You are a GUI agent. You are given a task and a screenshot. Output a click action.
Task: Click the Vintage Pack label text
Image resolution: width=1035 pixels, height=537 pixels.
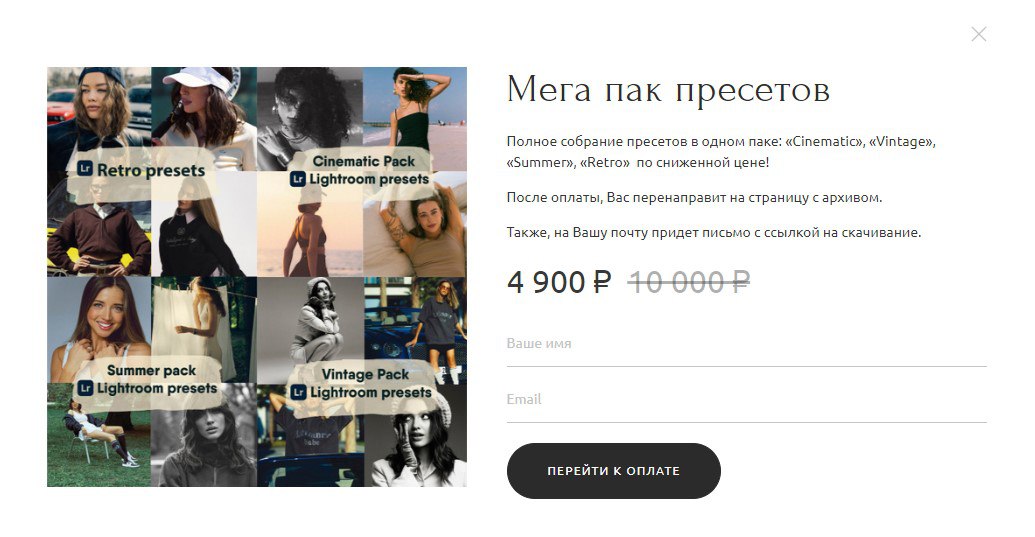tap(365, 374)
